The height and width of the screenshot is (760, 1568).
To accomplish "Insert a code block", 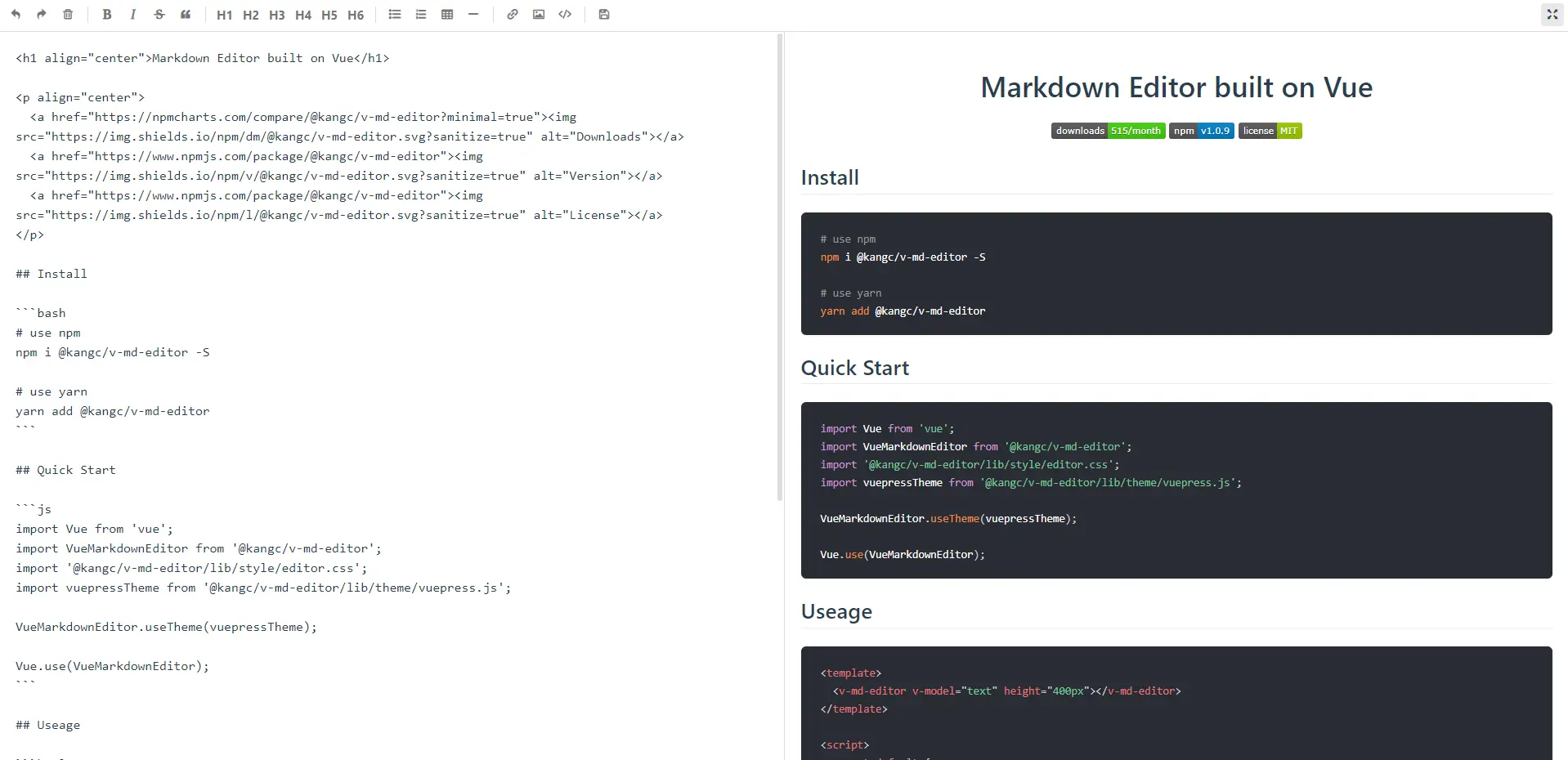I will tap(565, 15).
